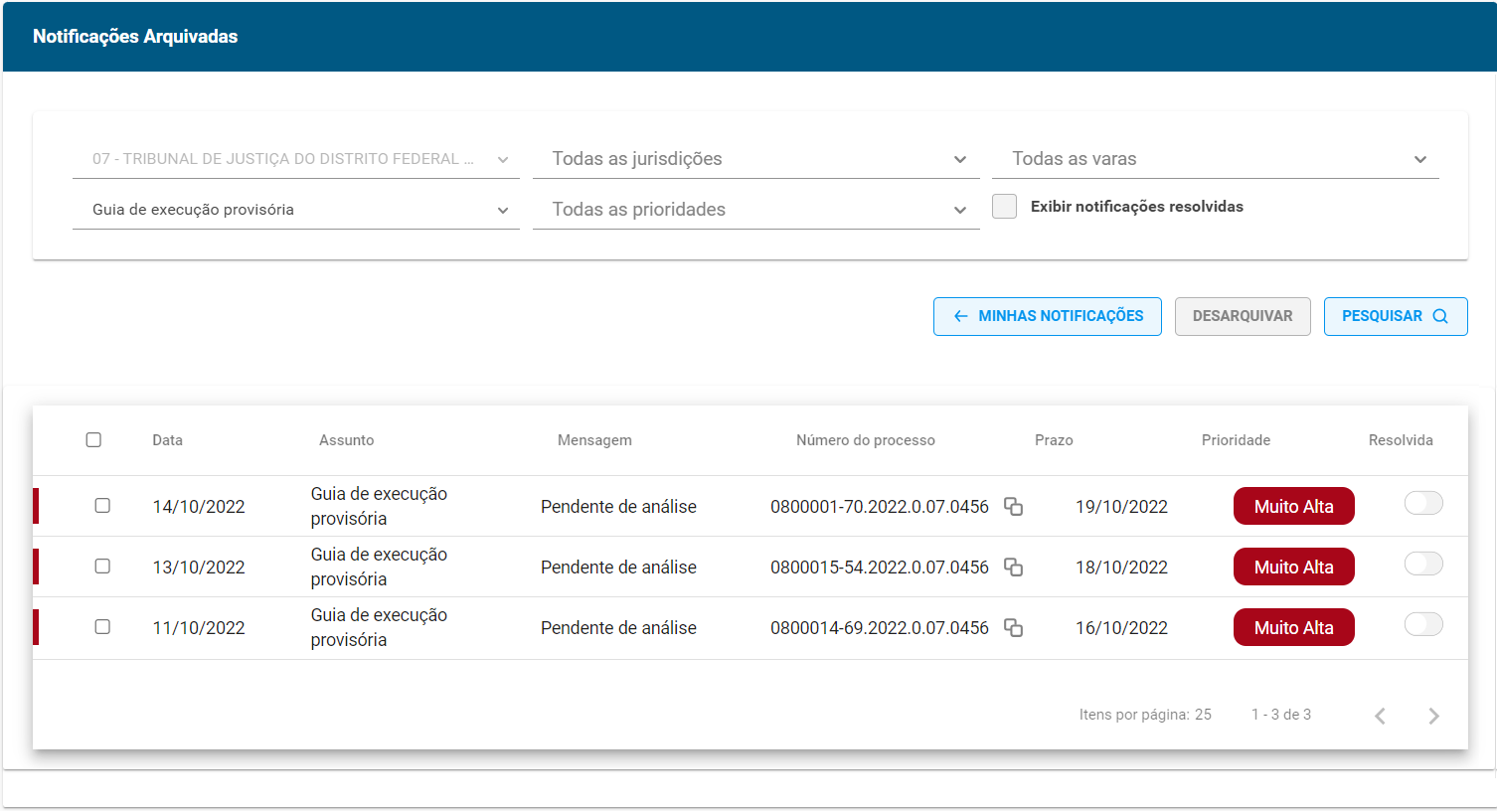
Task: Open Todas as prioridades dropdown
Action: coord(755,210)
